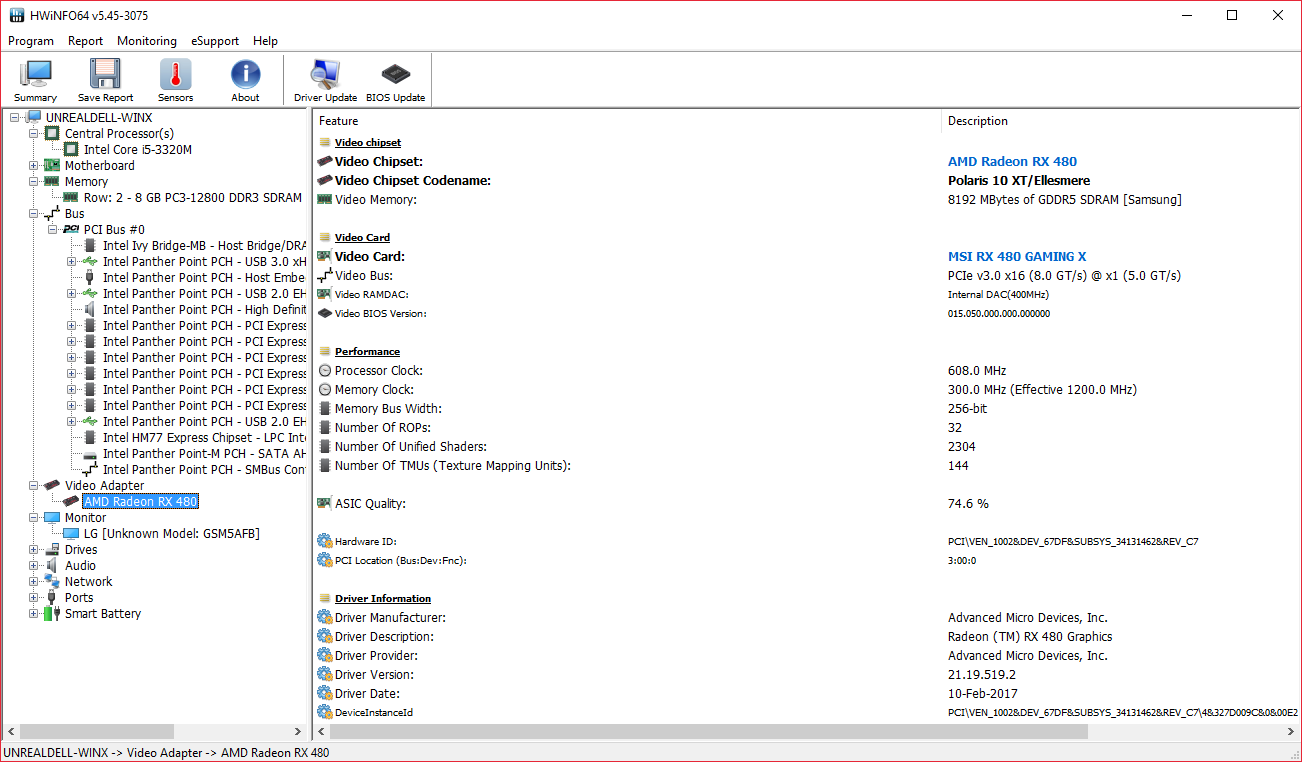
Task: Click the Bus icon in tree
Action: (52, 214)
